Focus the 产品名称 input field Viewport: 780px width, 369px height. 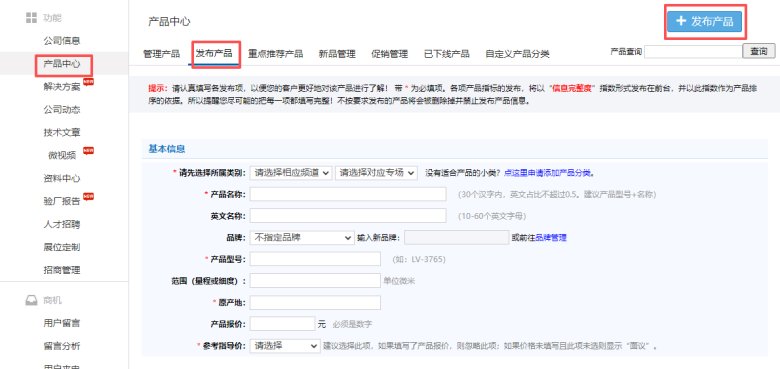click(x=348, y=194)
